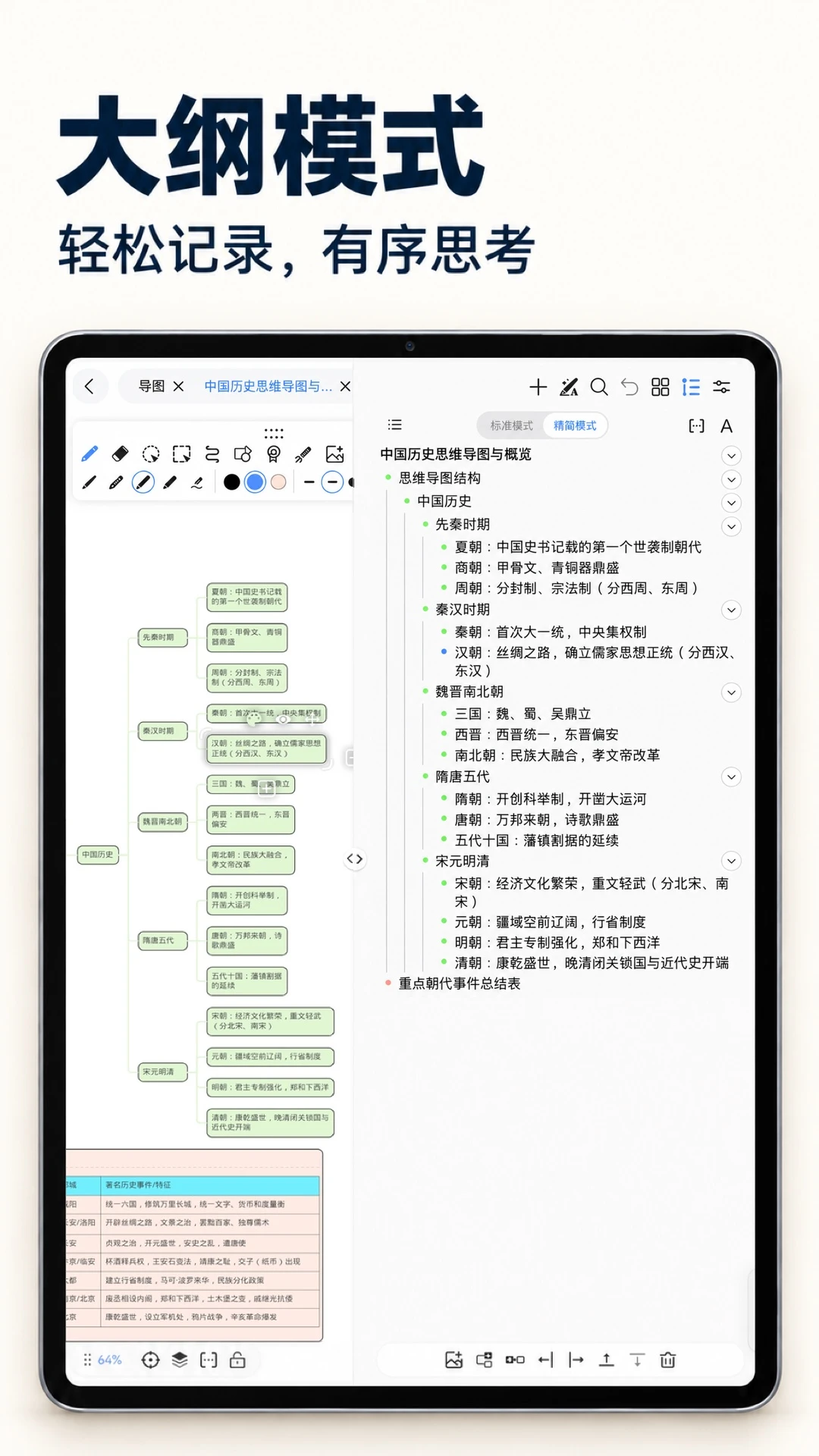Collapse the 中国历史 outline item
Viewport: 819px width, 1456px height.
coord(731,503)
